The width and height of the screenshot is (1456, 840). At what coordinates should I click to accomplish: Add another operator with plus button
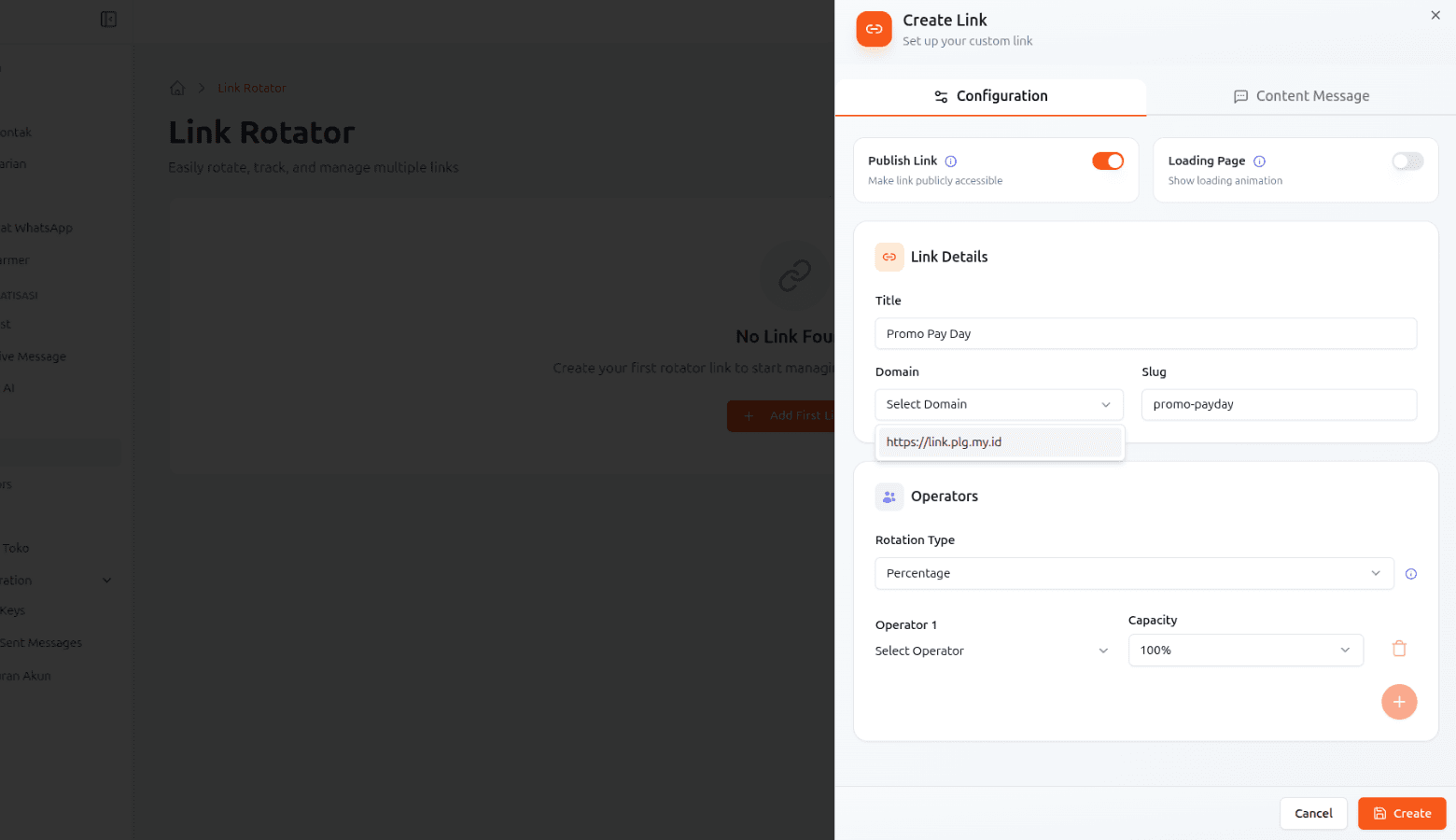pyautogui.click(x=1398, y=702)
